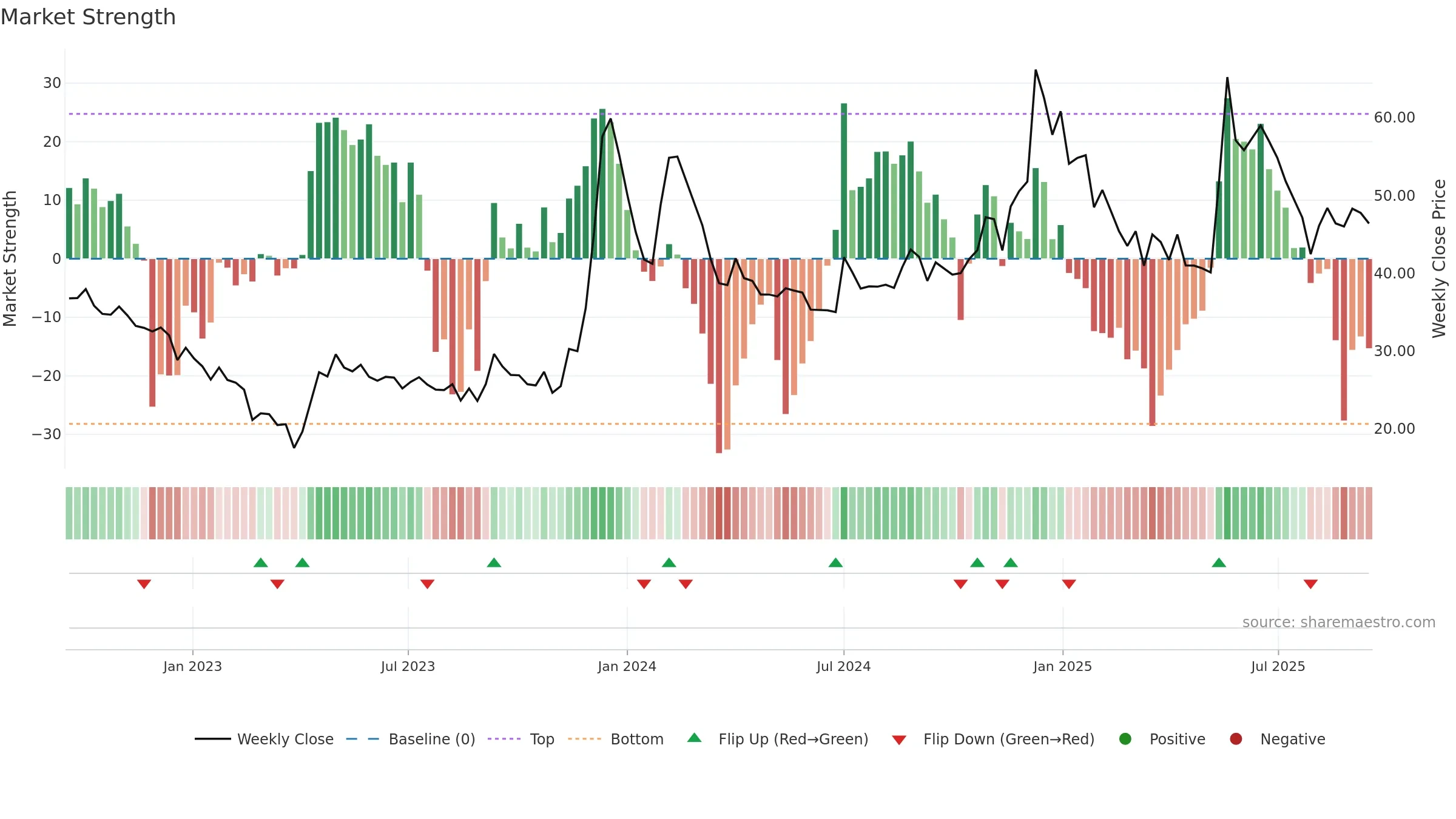Click the 20.00 price axis tick
Image resolution: width=1456 pixels, height=819 pixels.
(1394, 429)
